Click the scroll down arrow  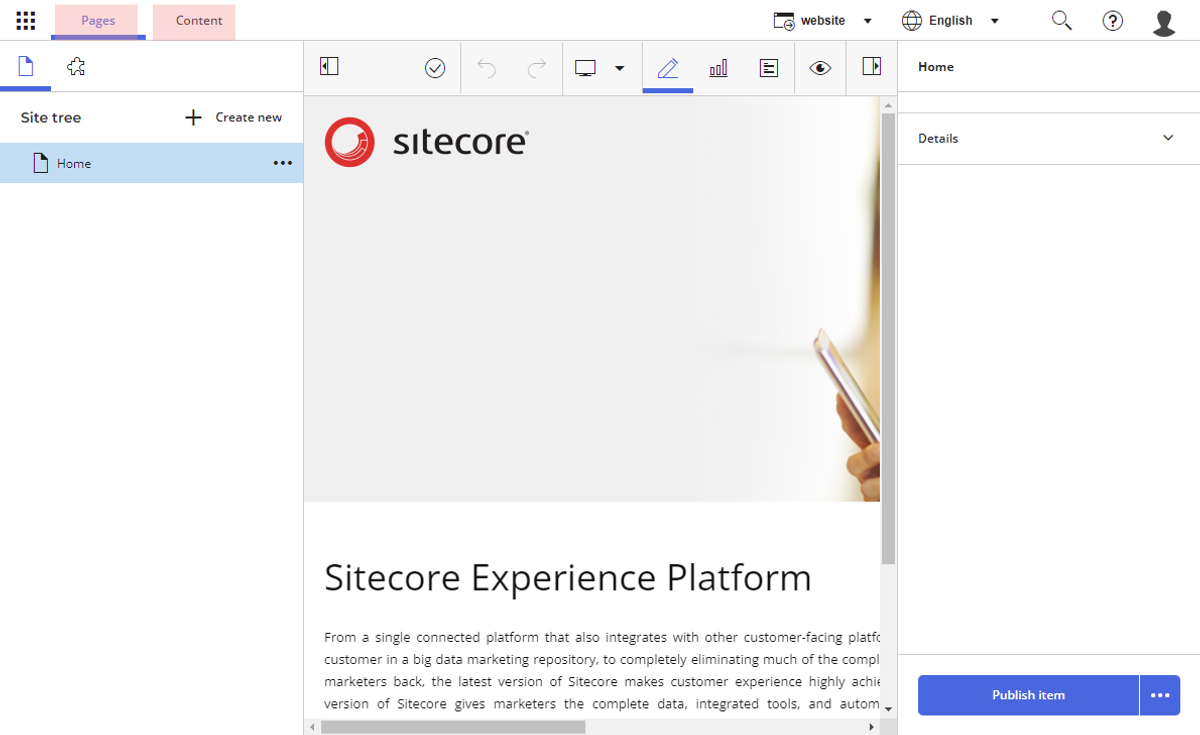pyautogui.click(x=888, y=710)
